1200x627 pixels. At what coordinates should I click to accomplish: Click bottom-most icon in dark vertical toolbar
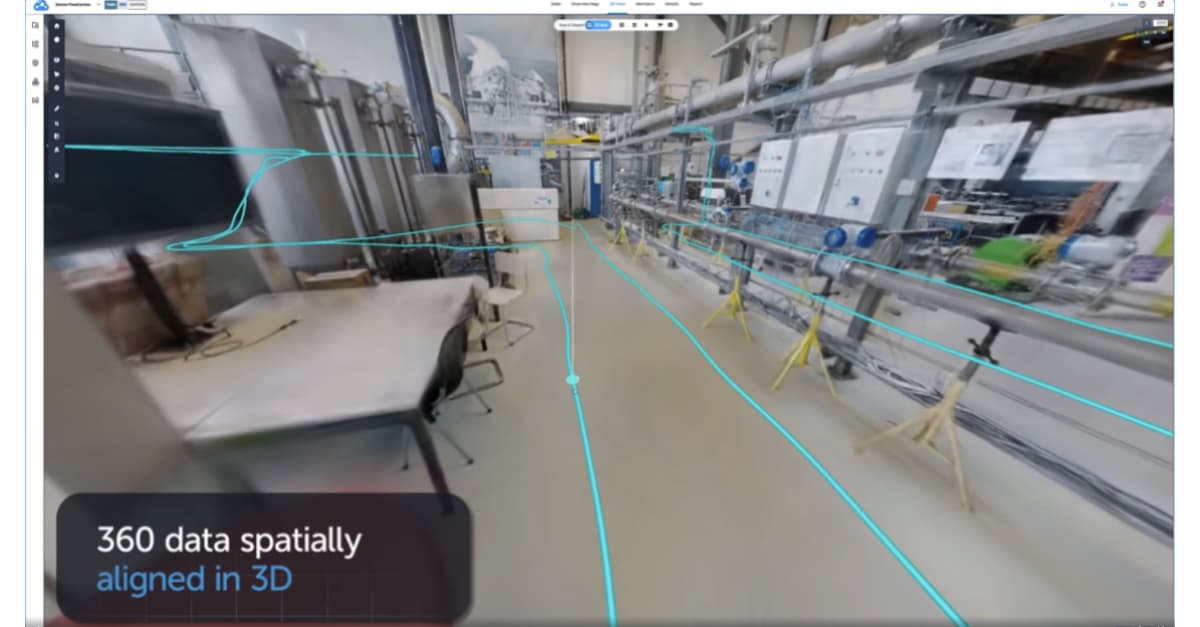[56, 175]
